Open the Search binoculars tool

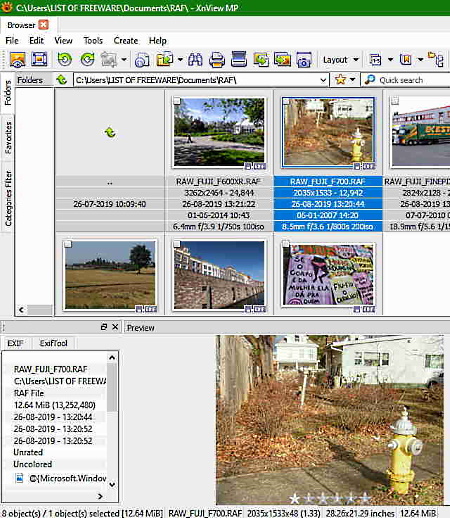pyautogui.click(x=195, y=60)
